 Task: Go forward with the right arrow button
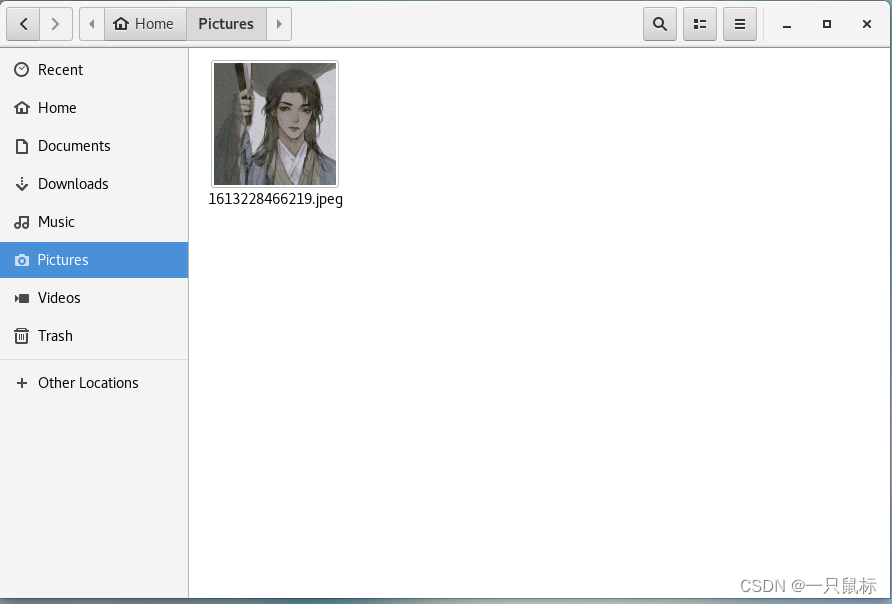[x=55, y=24]
